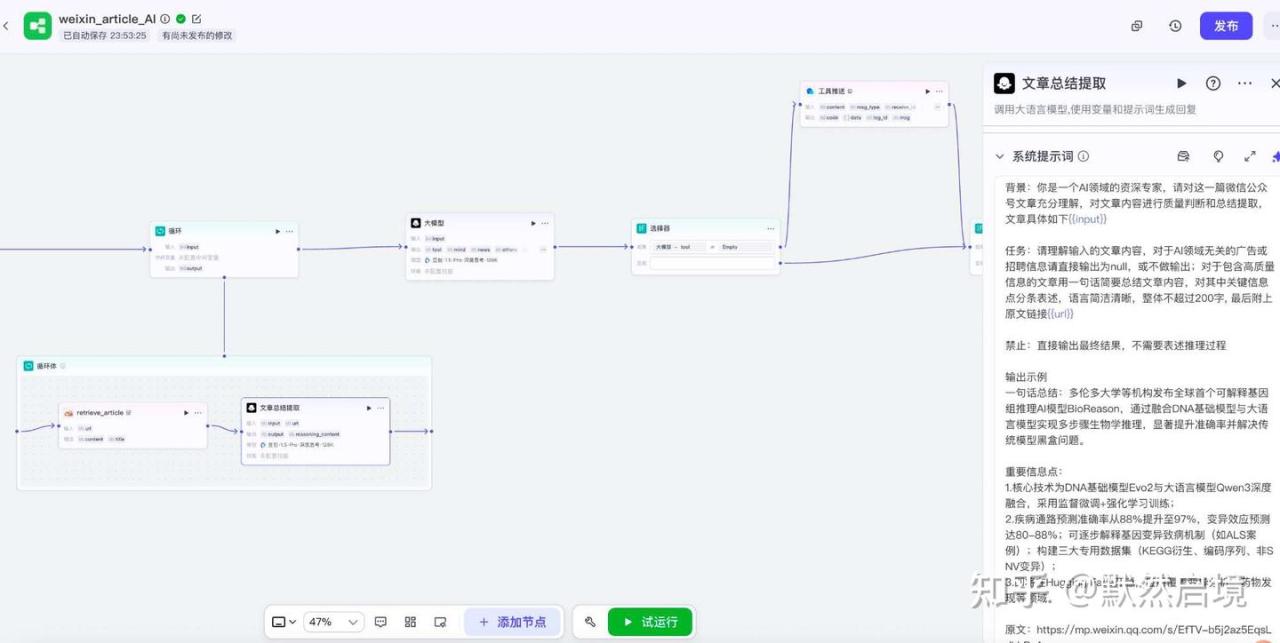Click the copy workflow icon near 发布
The image size is (1280, 643).
(x=1137, y=26)
